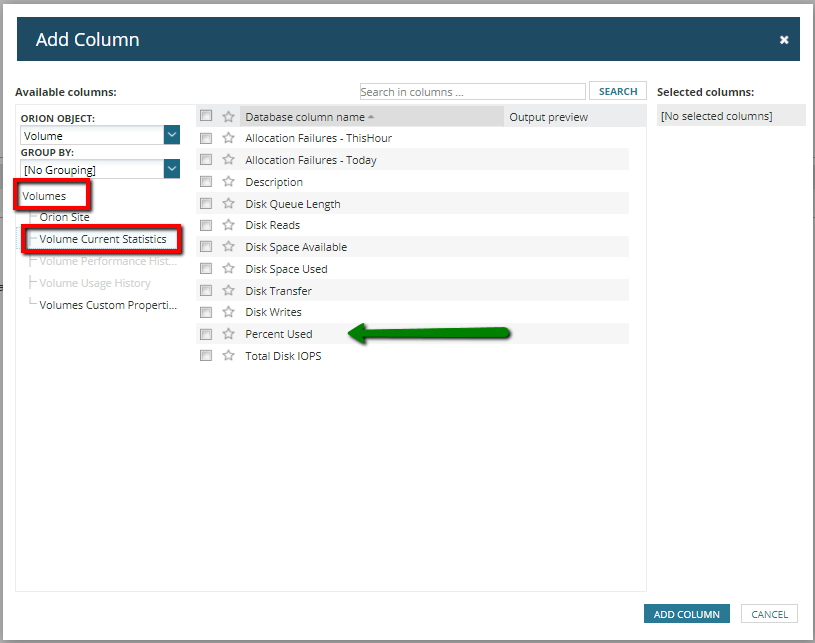Tick the Disk Queue Length checkbox
The height and width of the screenshot is (643, 815).
coord(206,203)
